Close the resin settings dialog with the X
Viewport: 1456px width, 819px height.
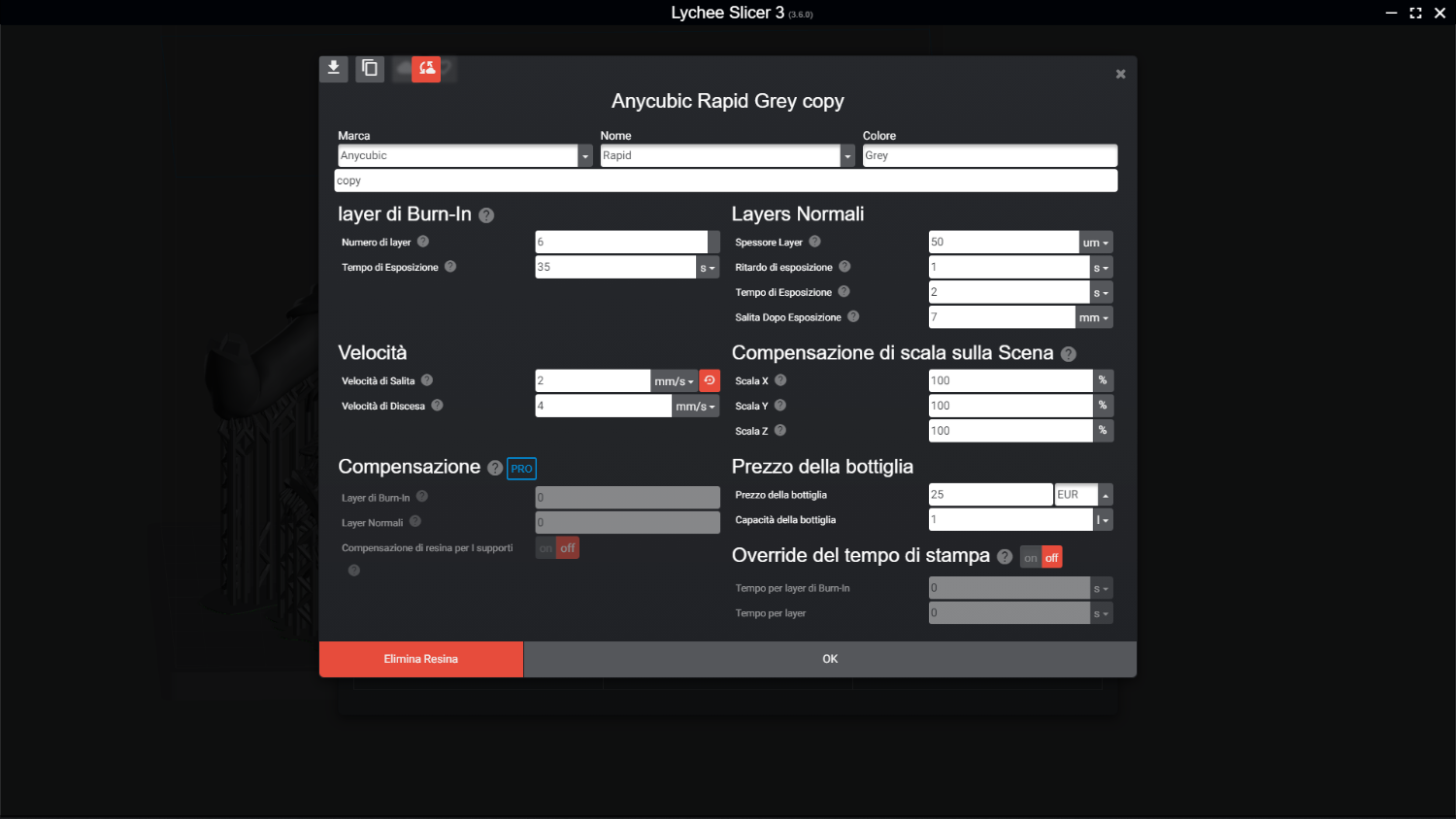(1120, 74)
